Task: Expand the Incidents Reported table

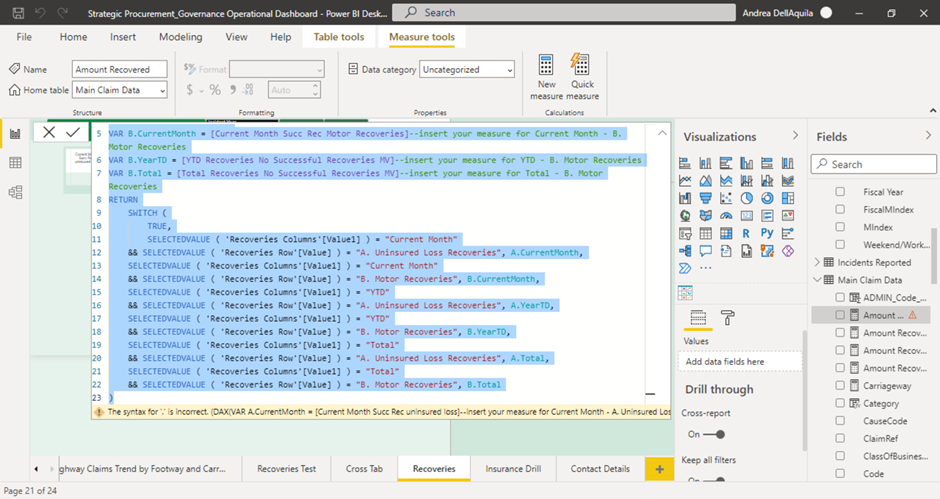Action: tap(817, 262)
